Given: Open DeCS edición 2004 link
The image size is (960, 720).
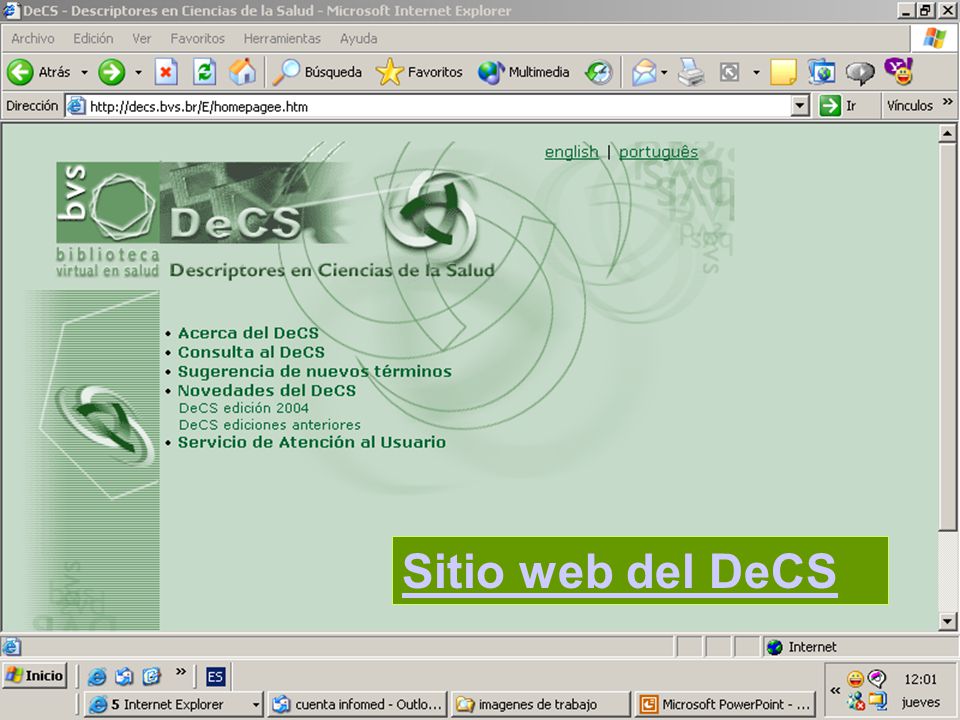Looking at the screenshot, I should 244,408.
